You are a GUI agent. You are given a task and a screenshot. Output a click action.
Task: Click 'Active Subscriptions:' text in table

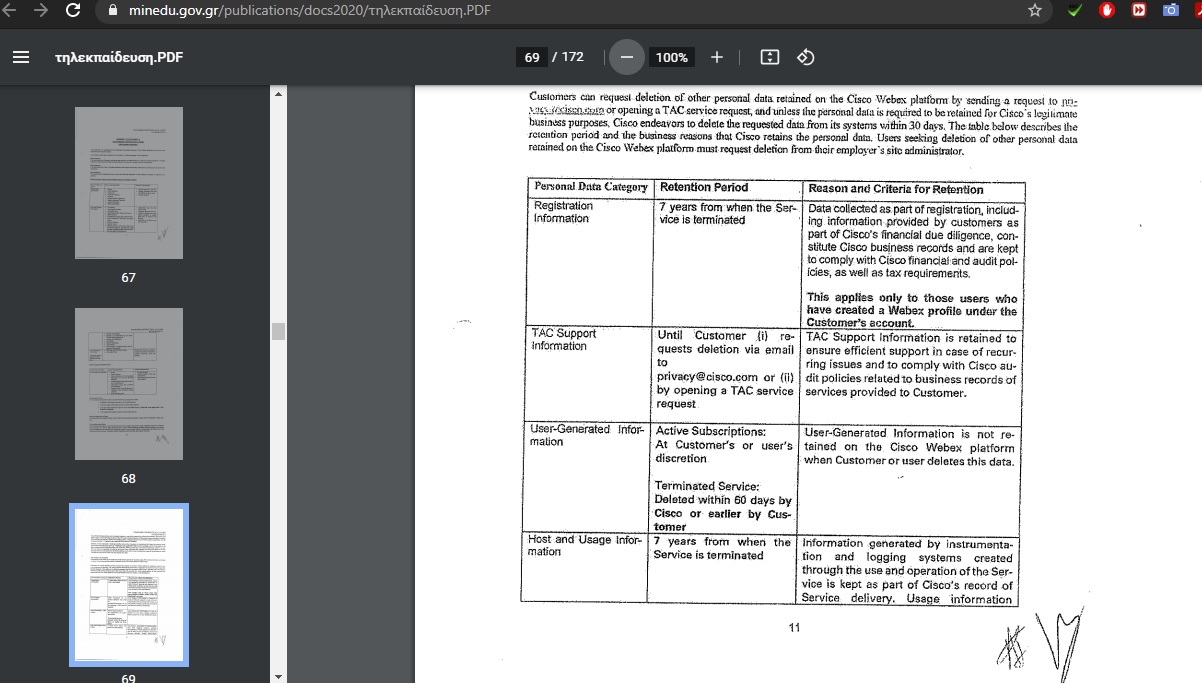click(x=710, y=431)
